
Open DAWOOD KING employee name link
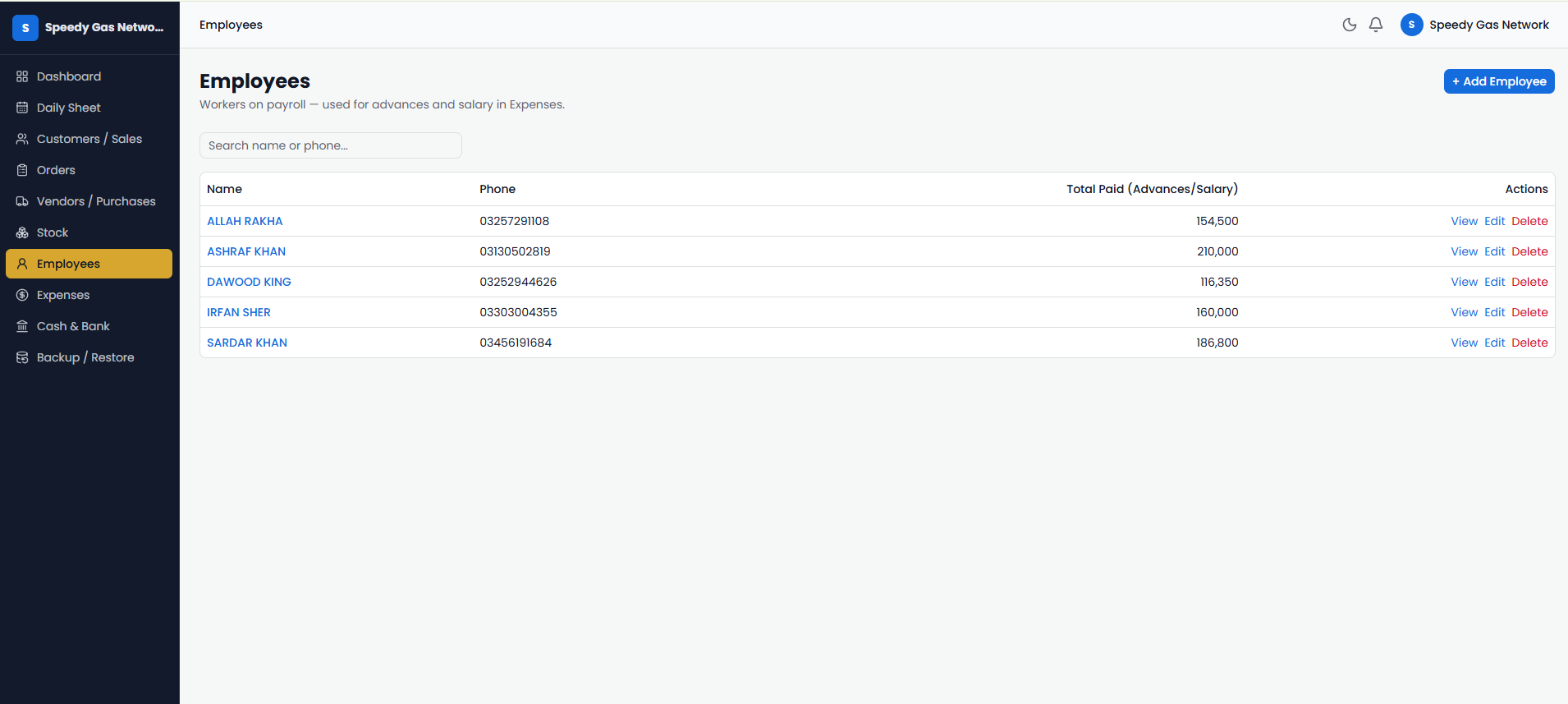coord(249,282)
